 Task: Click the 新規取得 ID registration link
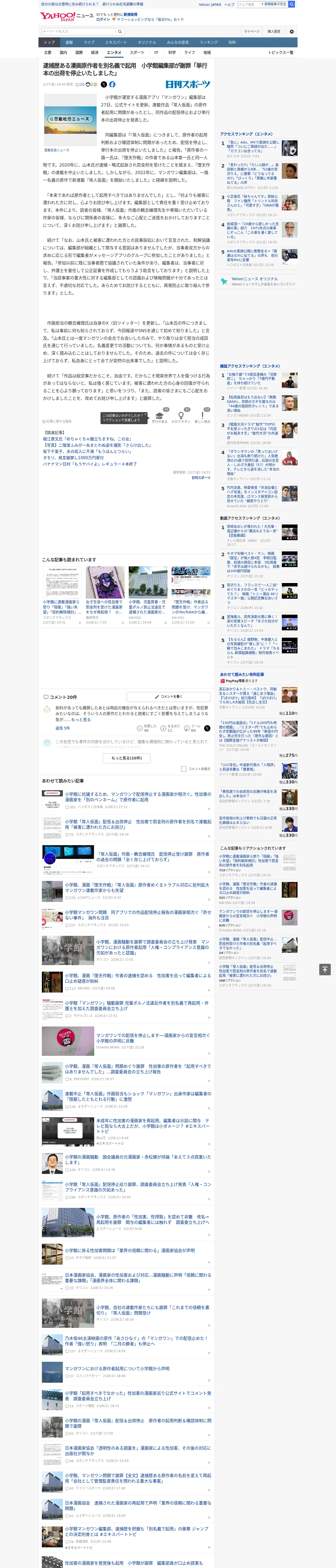(131, 14)
